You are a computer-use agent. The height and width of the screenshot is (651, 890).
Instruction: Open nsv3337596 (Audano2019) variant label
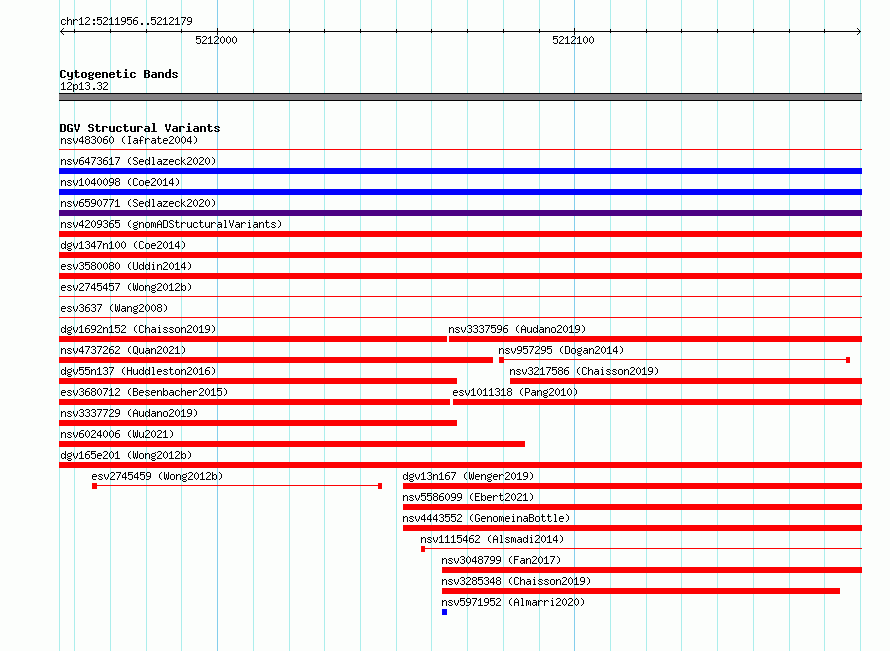coord(517,329)
